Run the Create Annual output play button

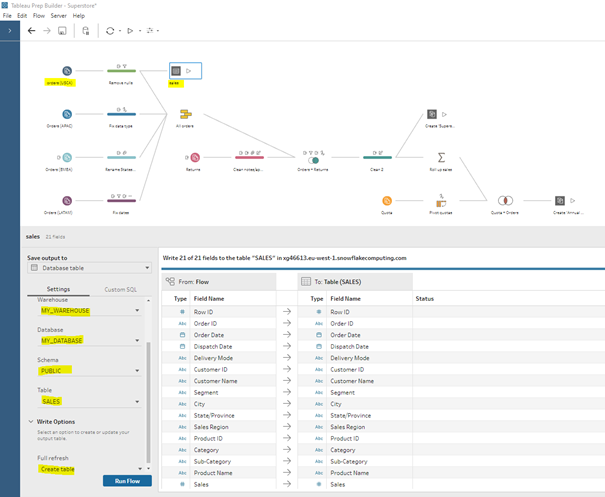tap(573, 201)
